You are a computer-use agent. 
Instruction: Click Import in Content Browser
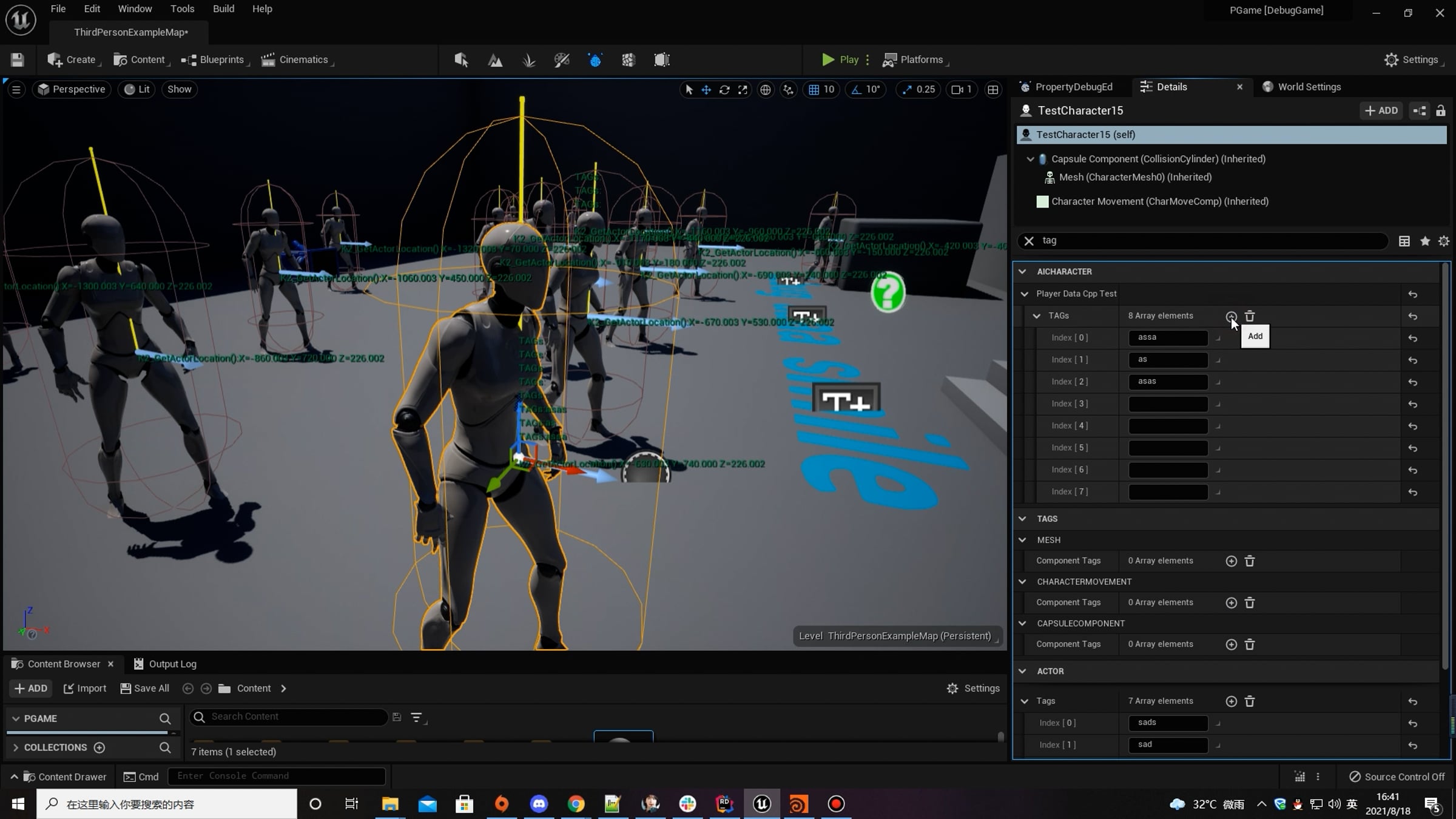click(84, 689)
